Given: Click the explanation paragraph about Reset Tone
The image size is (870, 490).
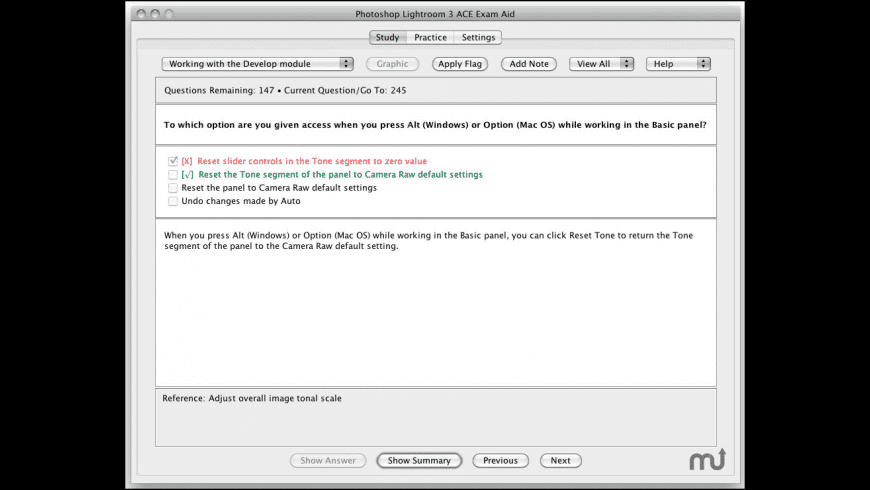Looking at the screenshot, I should pyautogui.click(x=428, y=240).
